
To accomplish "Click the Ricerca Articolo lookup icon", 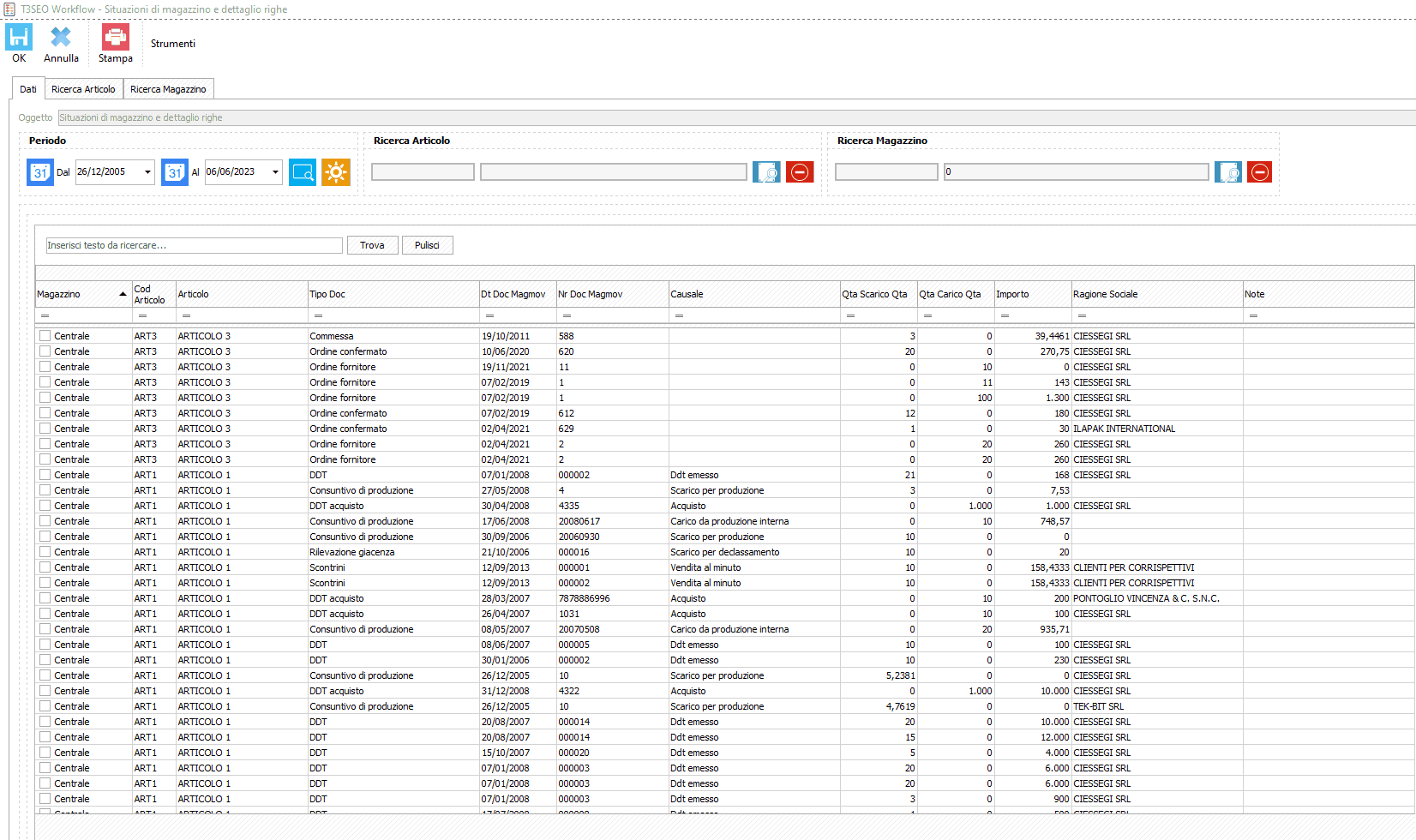I will tap(766, 172).
